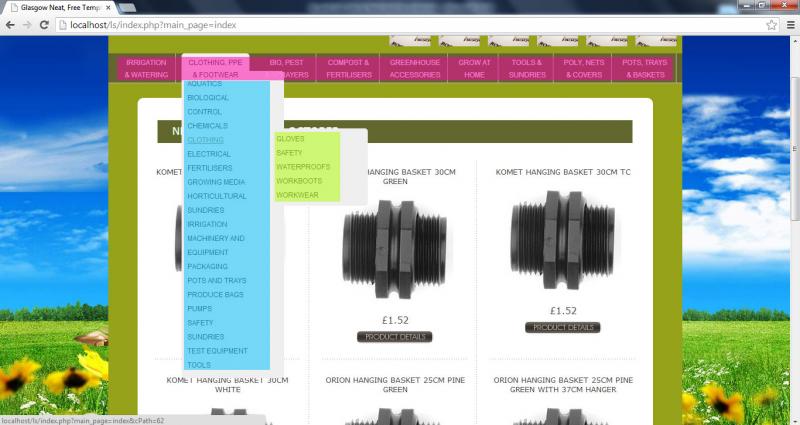Choose Safety in Clothing submenu

pos(289,153)
